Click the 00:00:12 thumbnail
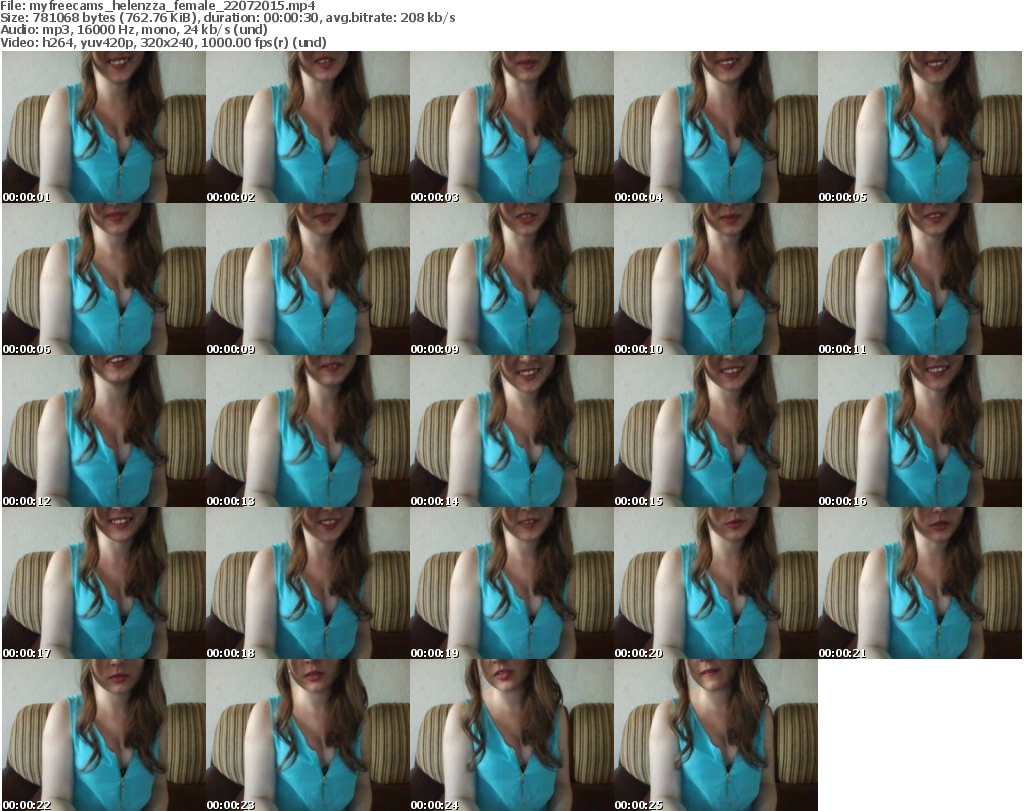Image resolution: width=1024 pixels, height=811 pixels. tap(104, 431)
